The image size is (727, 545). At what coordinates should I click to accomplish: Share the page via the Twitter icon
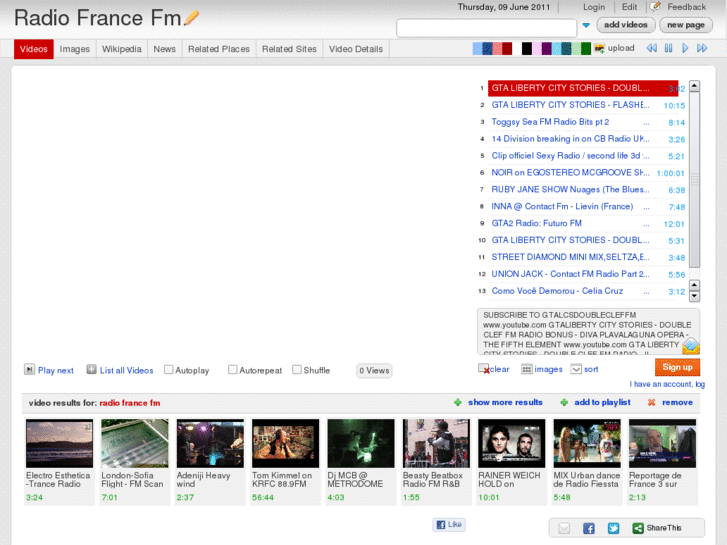(613, 528)
